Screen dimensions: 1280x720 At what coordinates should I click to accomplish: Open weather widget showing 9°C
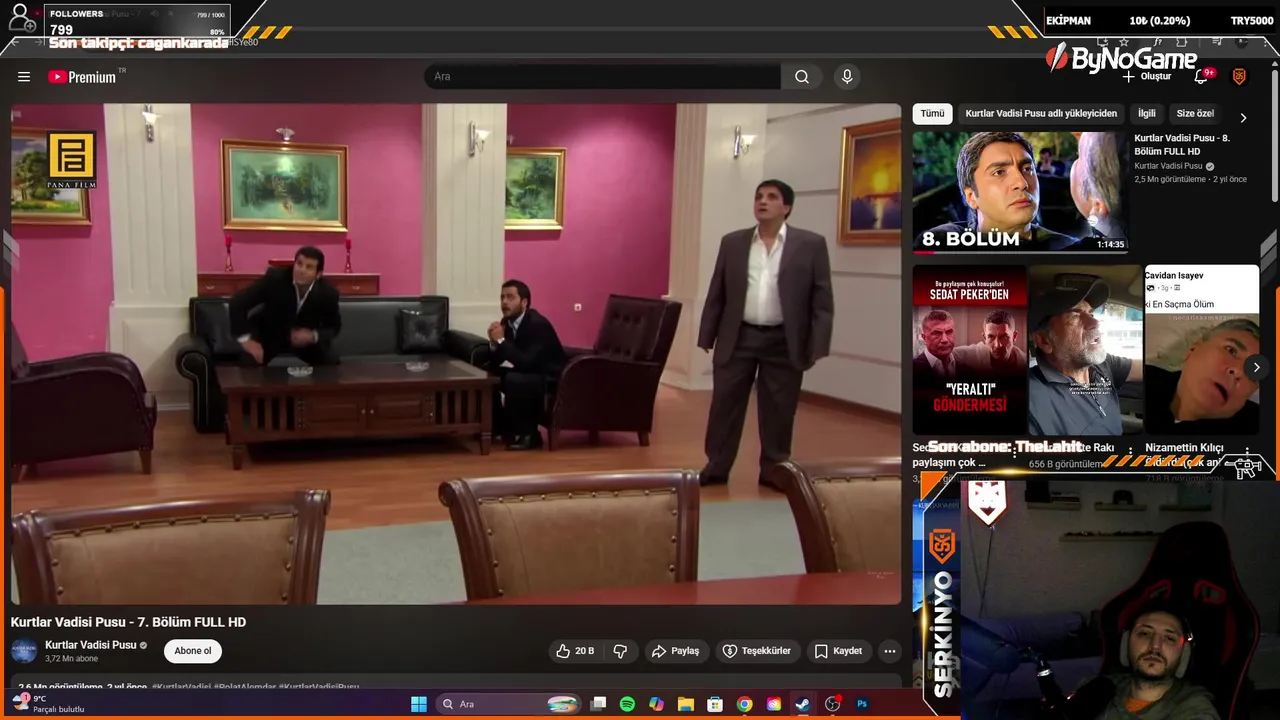tap(48, 704)
